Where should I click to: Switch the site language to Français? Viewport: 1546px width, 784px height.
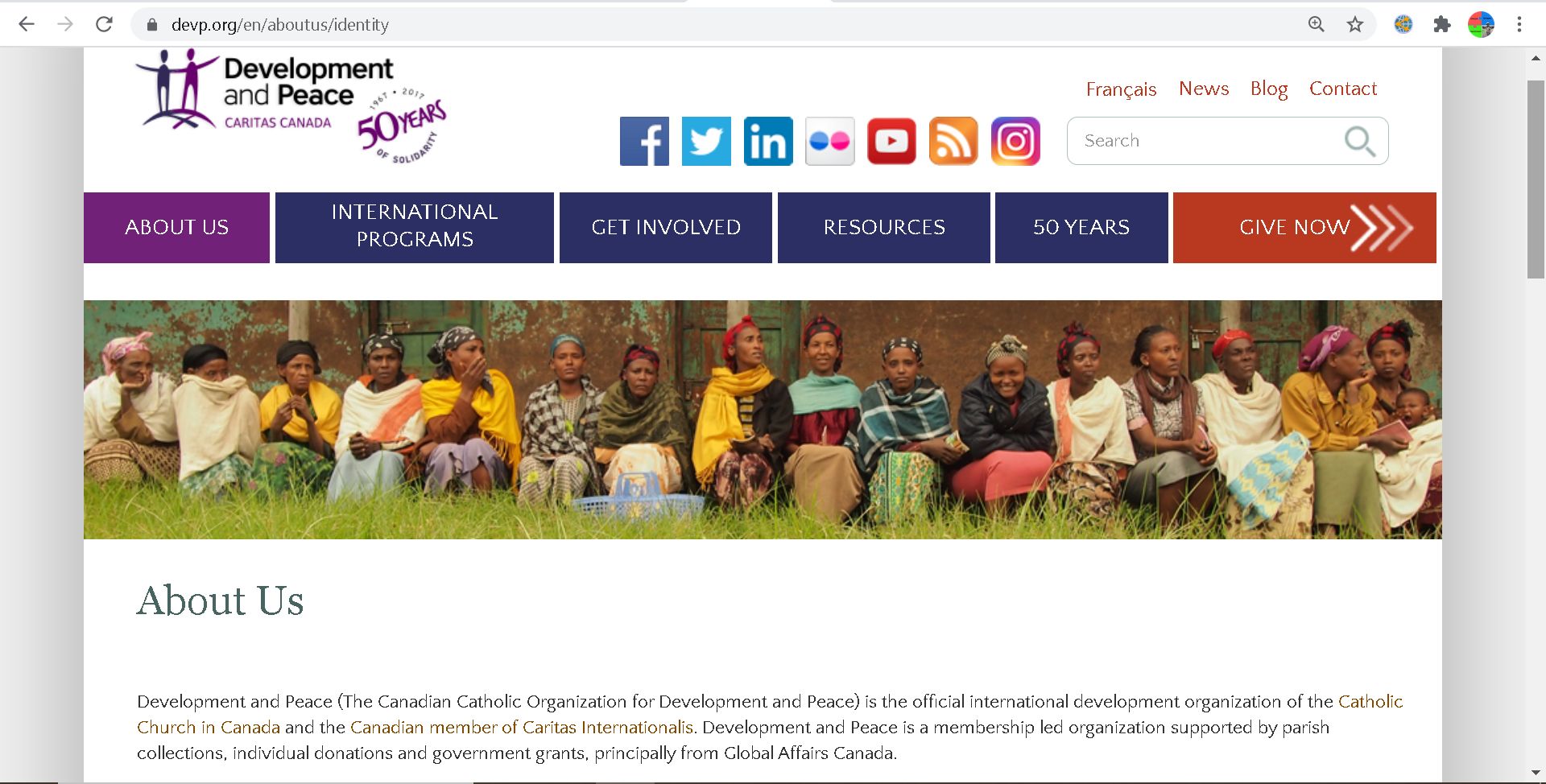(x=1121, y=89)
